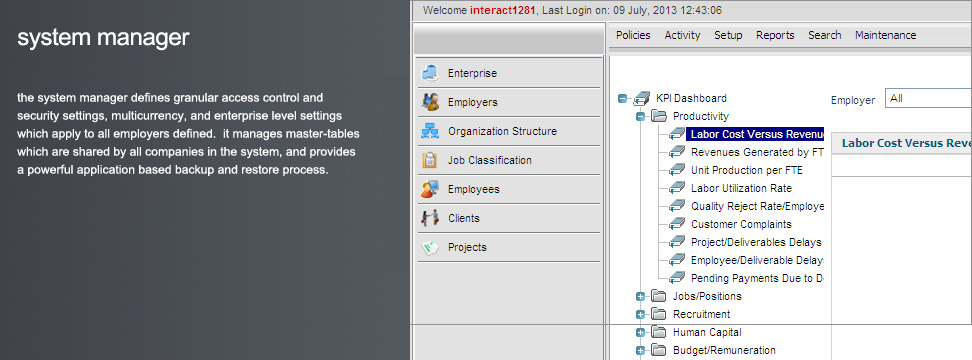The width and height of the screenshot is (972, 360).
Task: Click the Project/Deliverables Delays book icon
Action: 677,242
